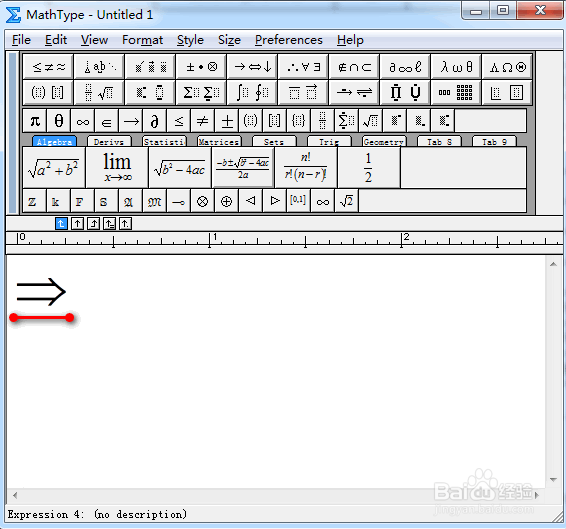Screen dimensions: 566x529
Task: Open the lowercase Greek palette (λωθ)
Action: 456,67
